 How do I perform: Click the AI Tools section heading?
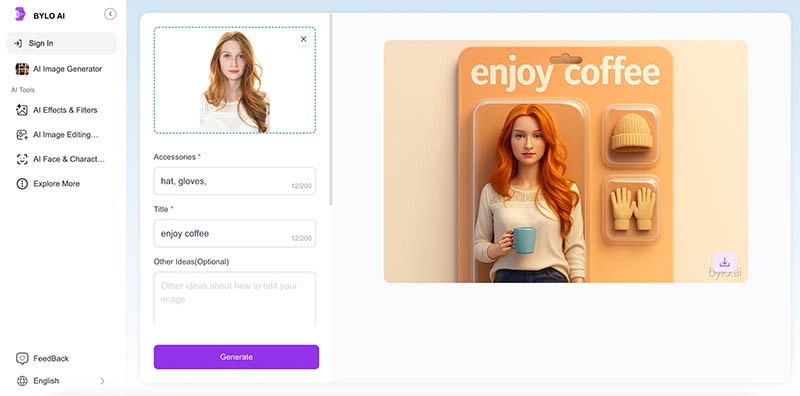click(23, 90)
